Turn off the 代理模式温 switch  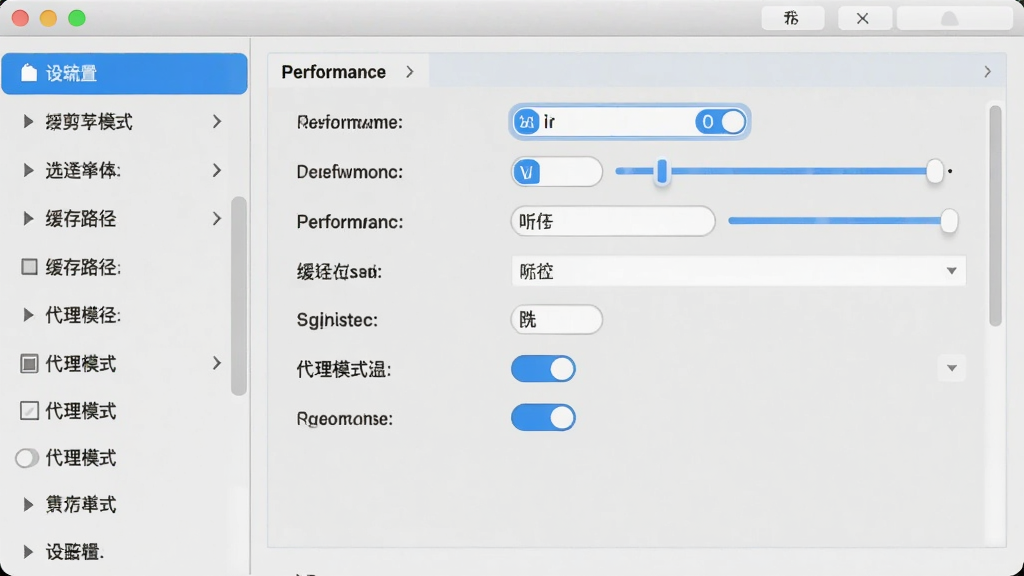[543, 368]
